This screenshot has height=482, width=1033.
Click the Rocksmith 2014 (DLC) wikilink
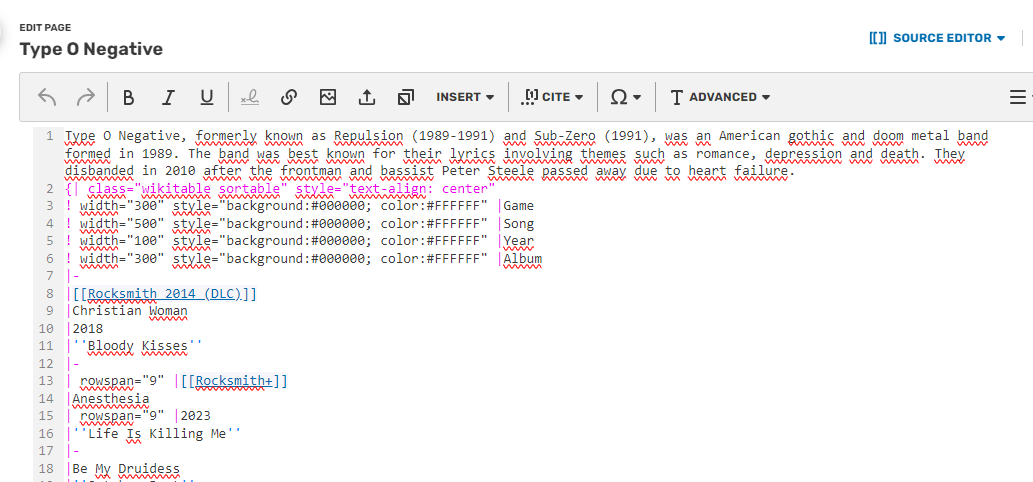coord(165,293)
